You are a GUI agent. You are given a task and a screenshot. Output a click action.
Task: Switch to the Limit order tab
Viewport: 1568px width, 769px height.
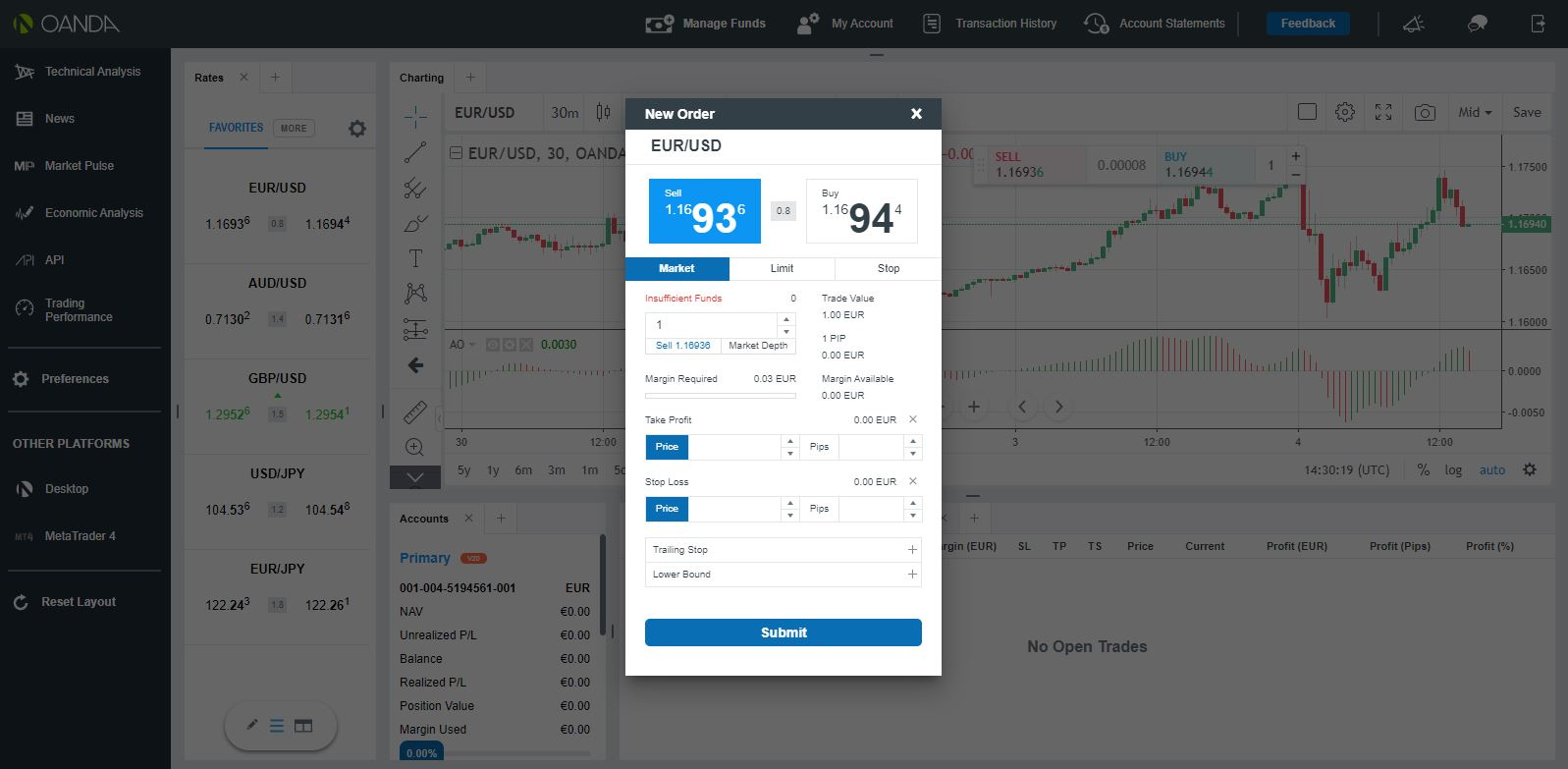(782, 268)
